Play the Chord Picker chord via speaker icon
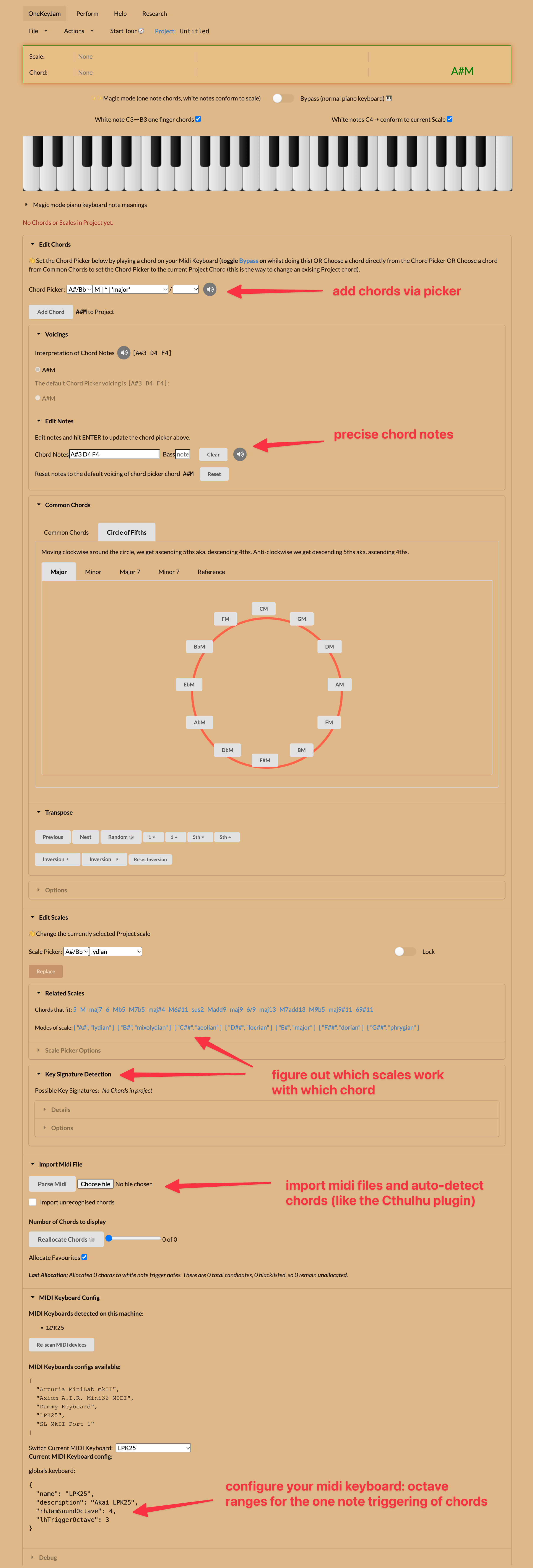The image size is (533, 1568). point(210,289)
